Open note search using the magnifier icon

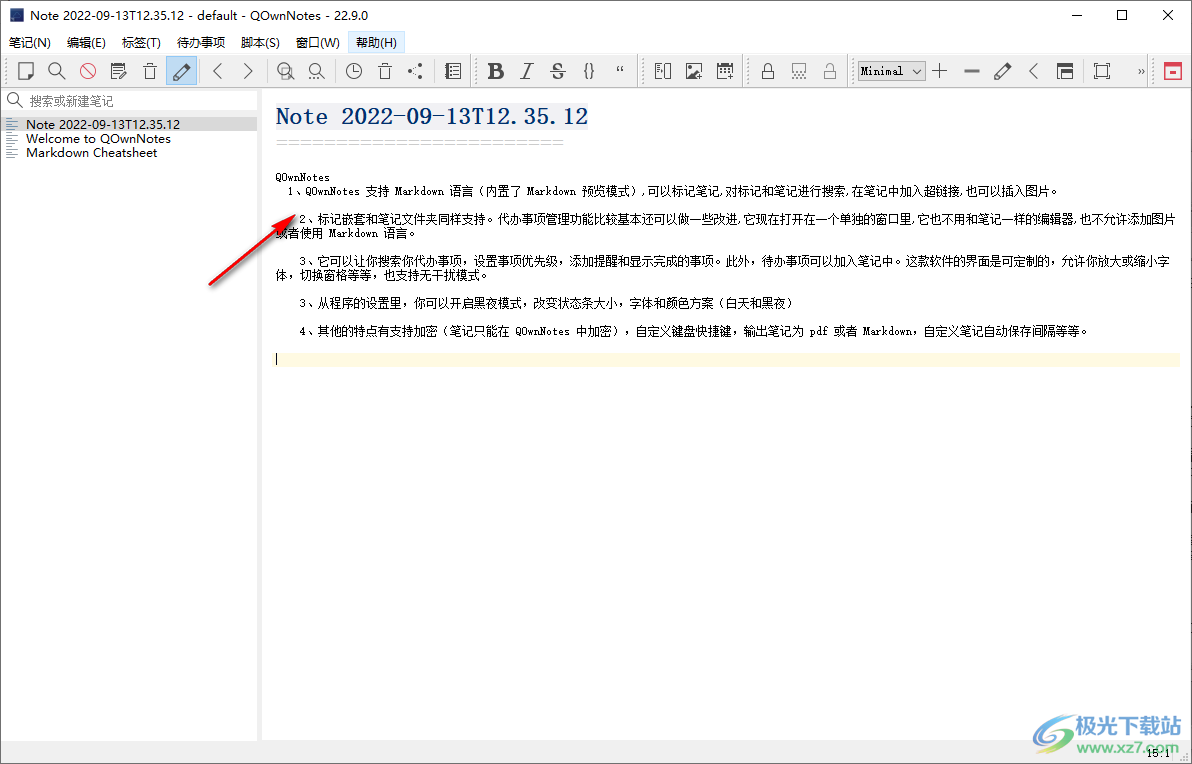(57, 71)
